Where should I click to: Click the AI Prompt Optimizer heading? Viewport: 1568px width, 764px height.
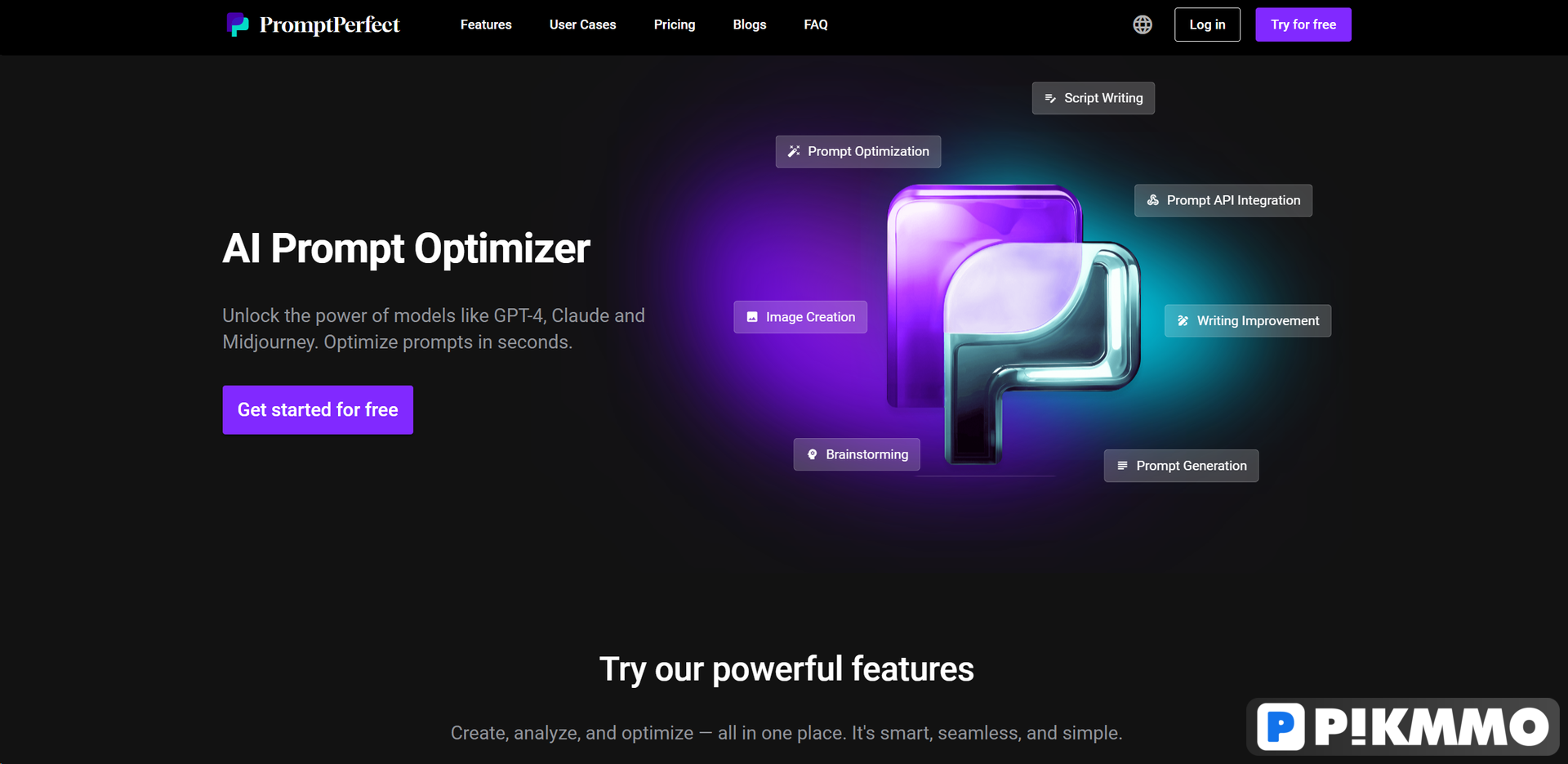(x=406, y=248)
